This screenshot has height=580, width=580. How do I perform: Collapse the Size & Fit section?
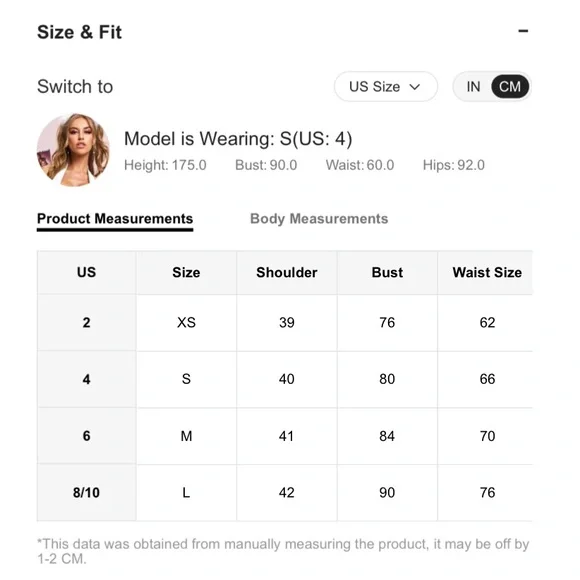click(523, 31)
